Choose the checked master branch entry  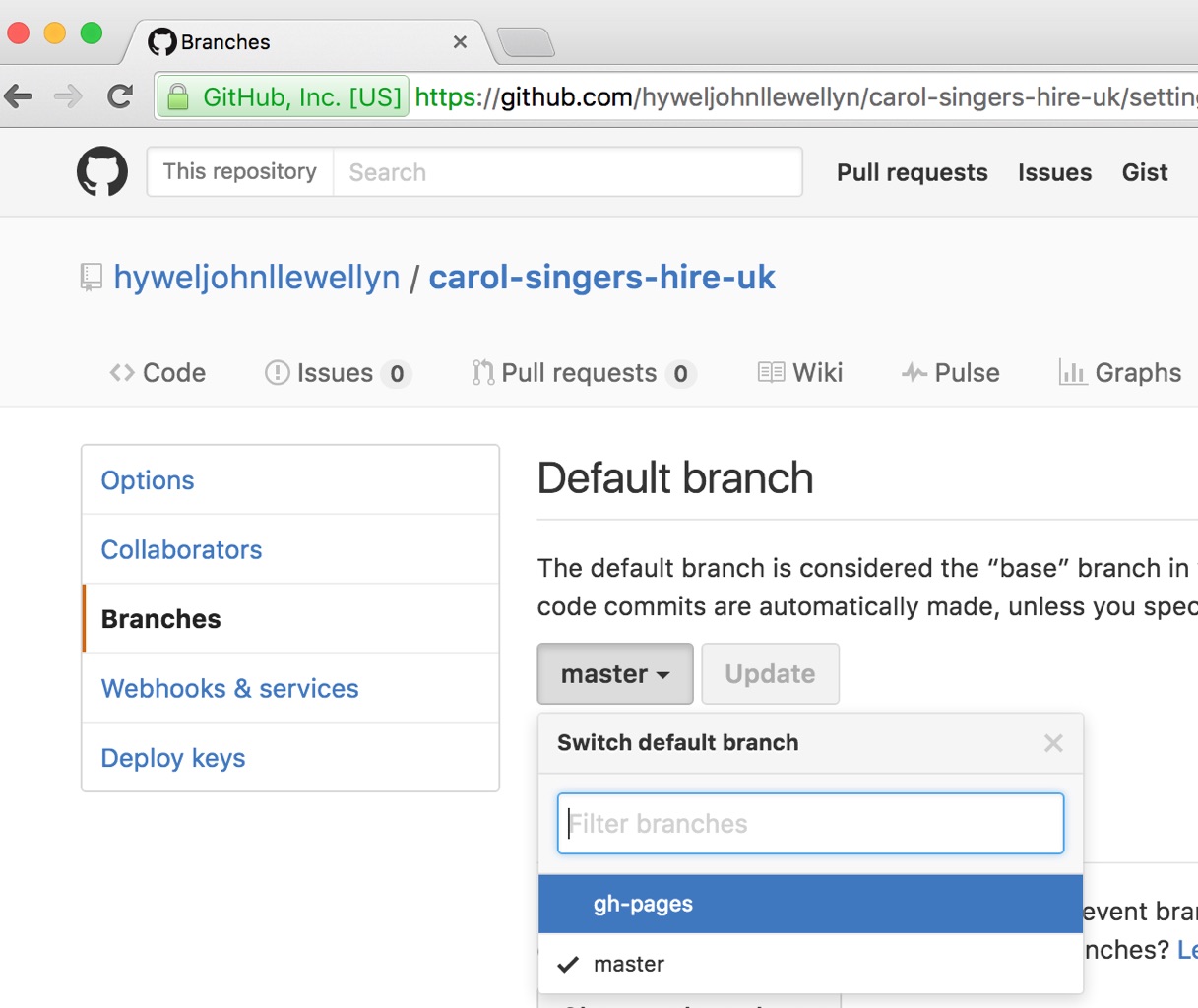coord(810,964)
